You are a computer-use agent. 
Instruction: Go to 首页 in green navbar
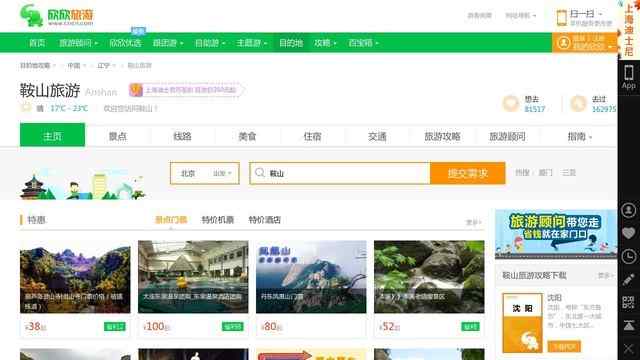(x=37, y=43)
